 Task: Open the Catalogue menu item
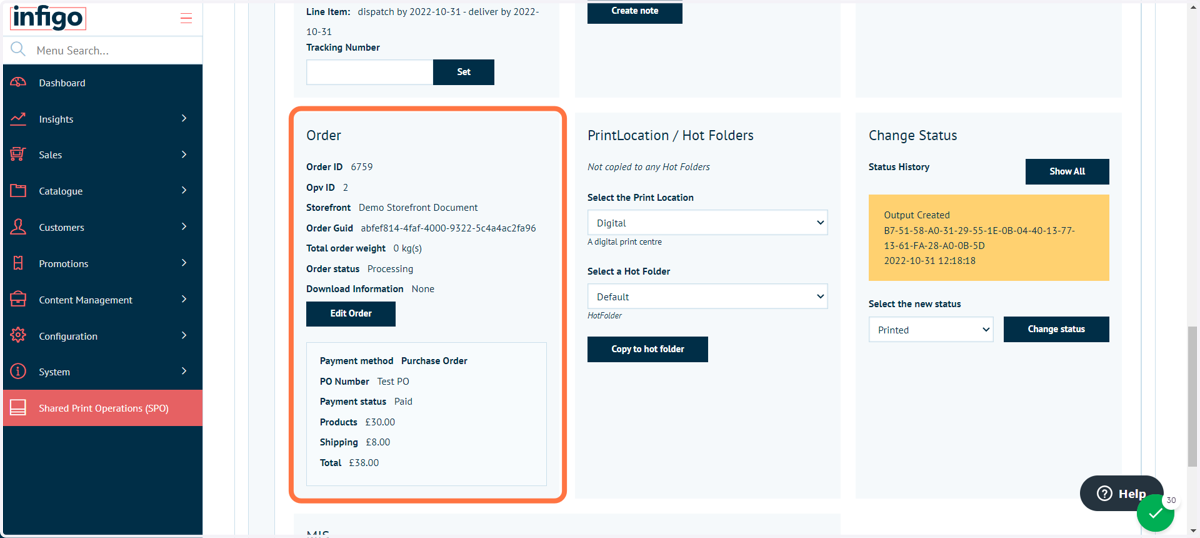(103, 191)
